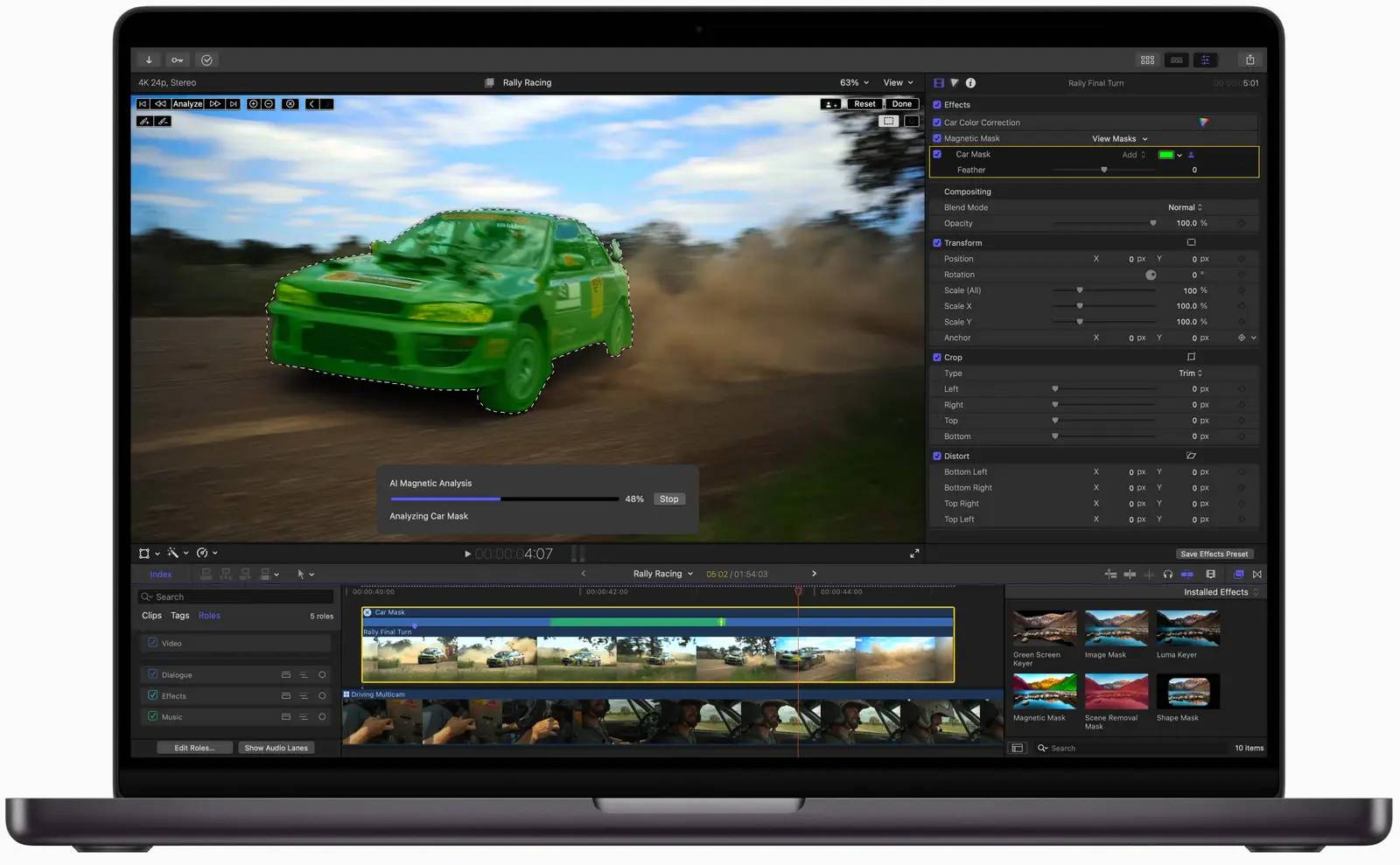Uncheck the Effects checkbox
The height and width of the screenshot is (865, 1400).
pyautogui.click(x=937, y=105)
